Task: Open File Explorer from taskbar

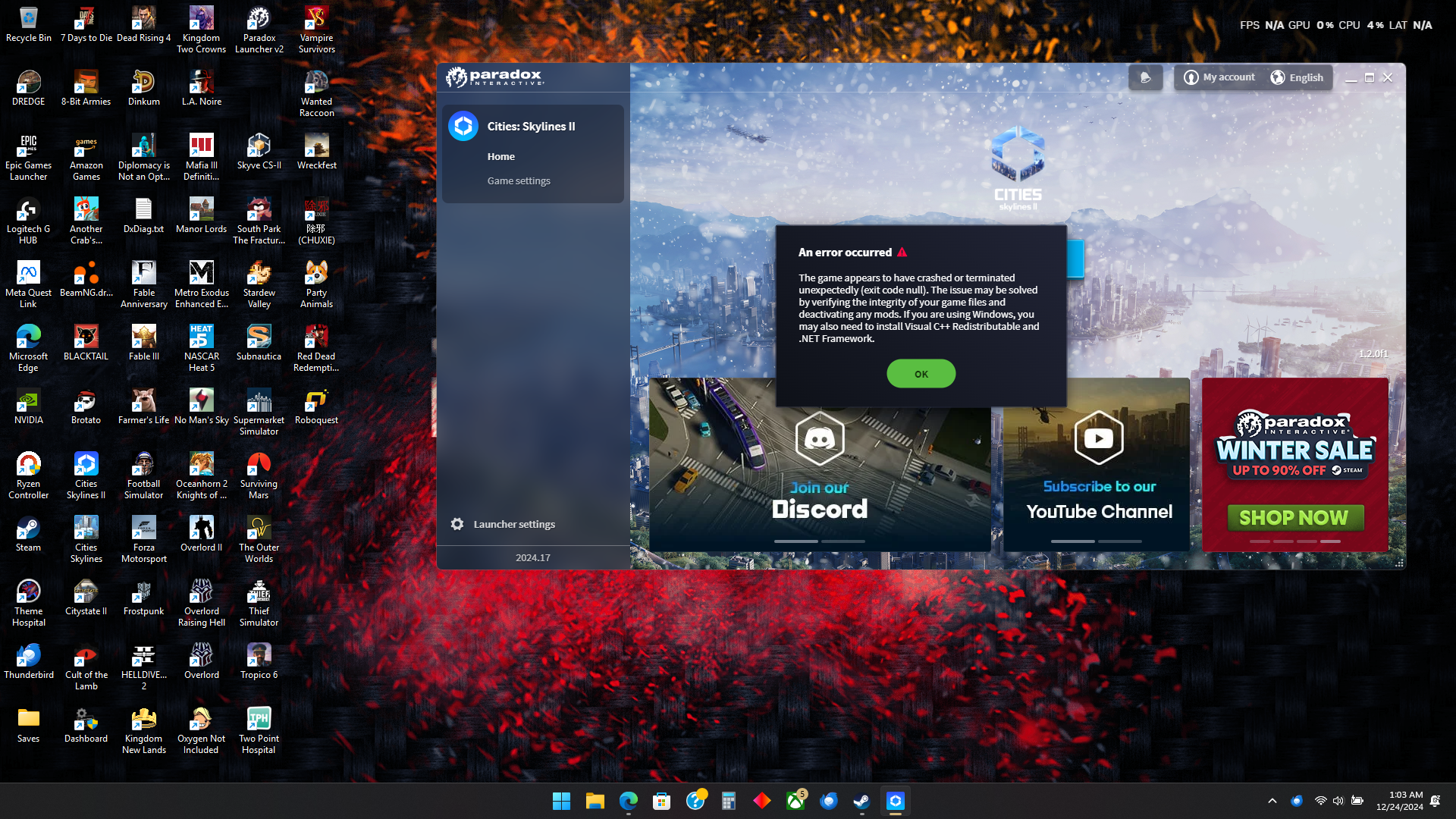Action: coord(595,801)
